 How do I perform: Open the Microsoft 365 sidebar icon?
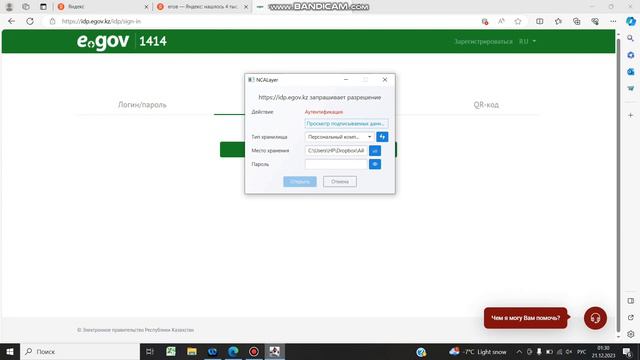(x=631, y=55)
